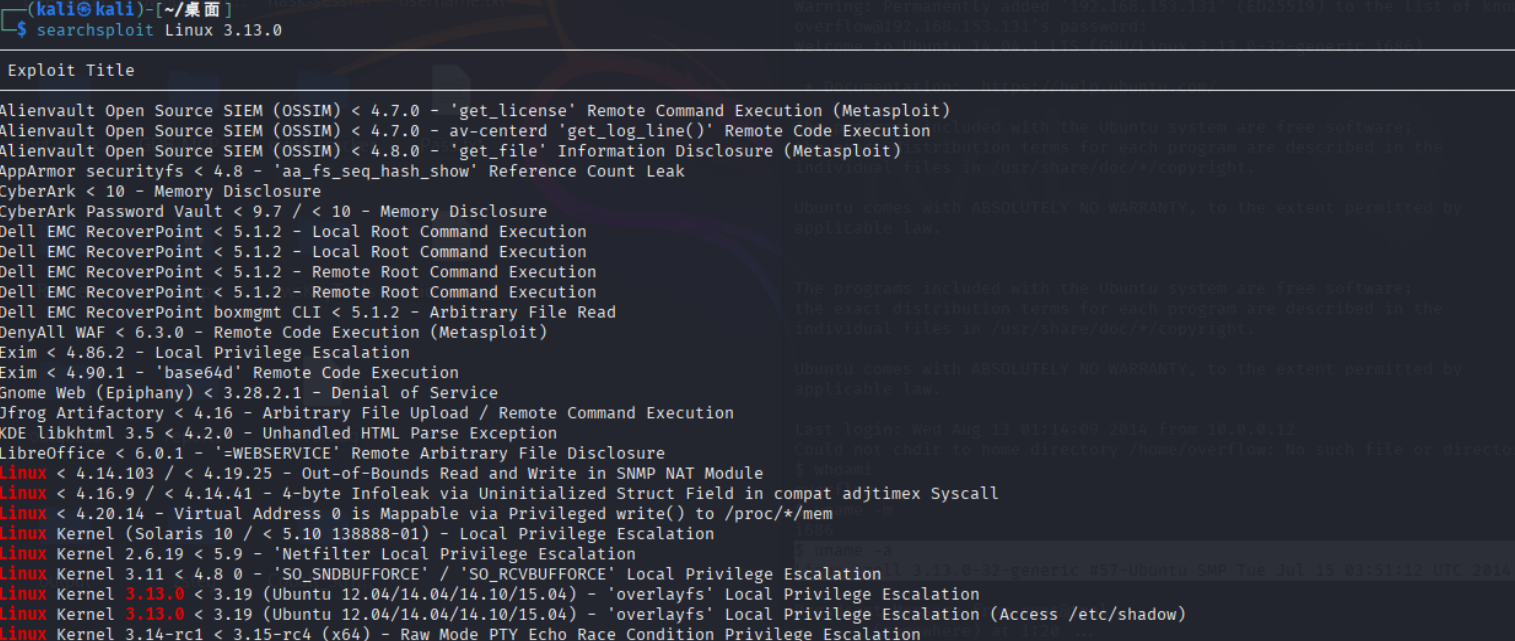
Task: Select the SNMP NAT Module Out-of-Bounds row
Action: (x=382, y=473)
